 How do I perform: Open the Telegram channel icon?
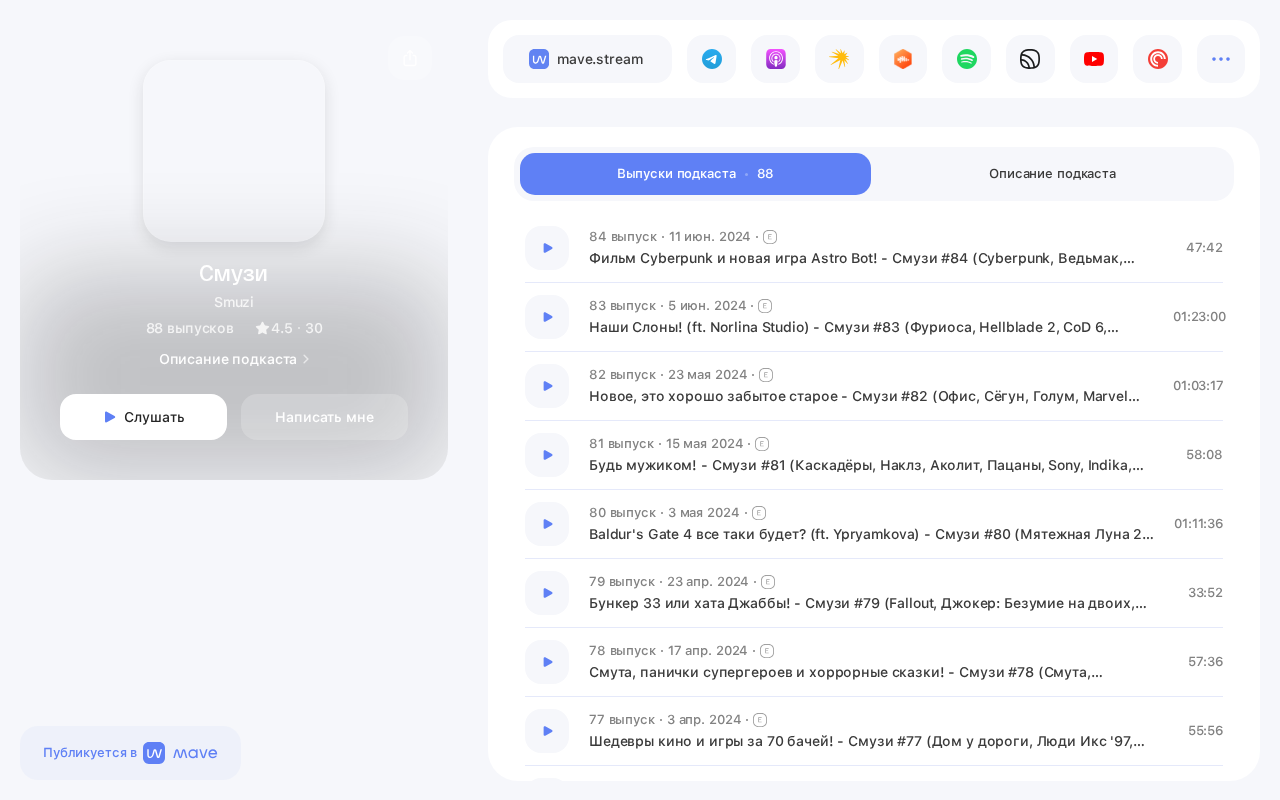(x=711, y=59)
